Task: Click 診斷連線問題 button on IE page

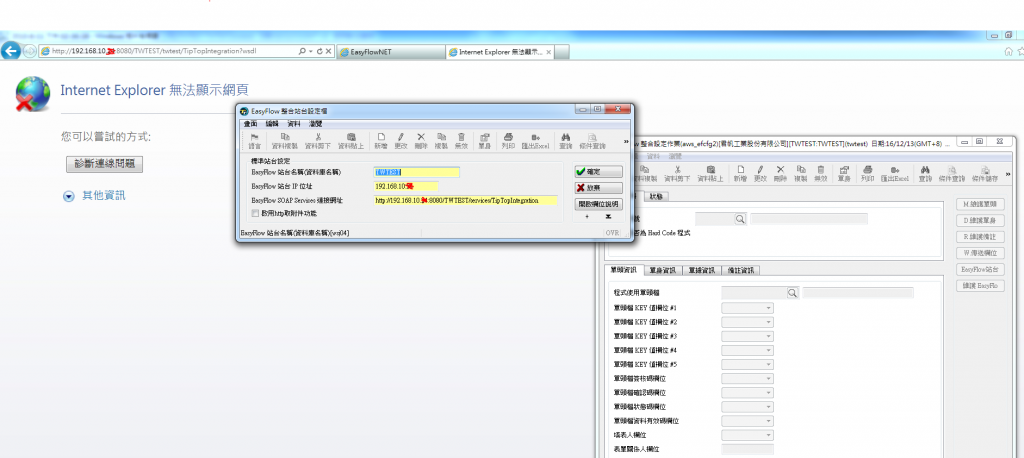Action: click(x=104, y=164)
